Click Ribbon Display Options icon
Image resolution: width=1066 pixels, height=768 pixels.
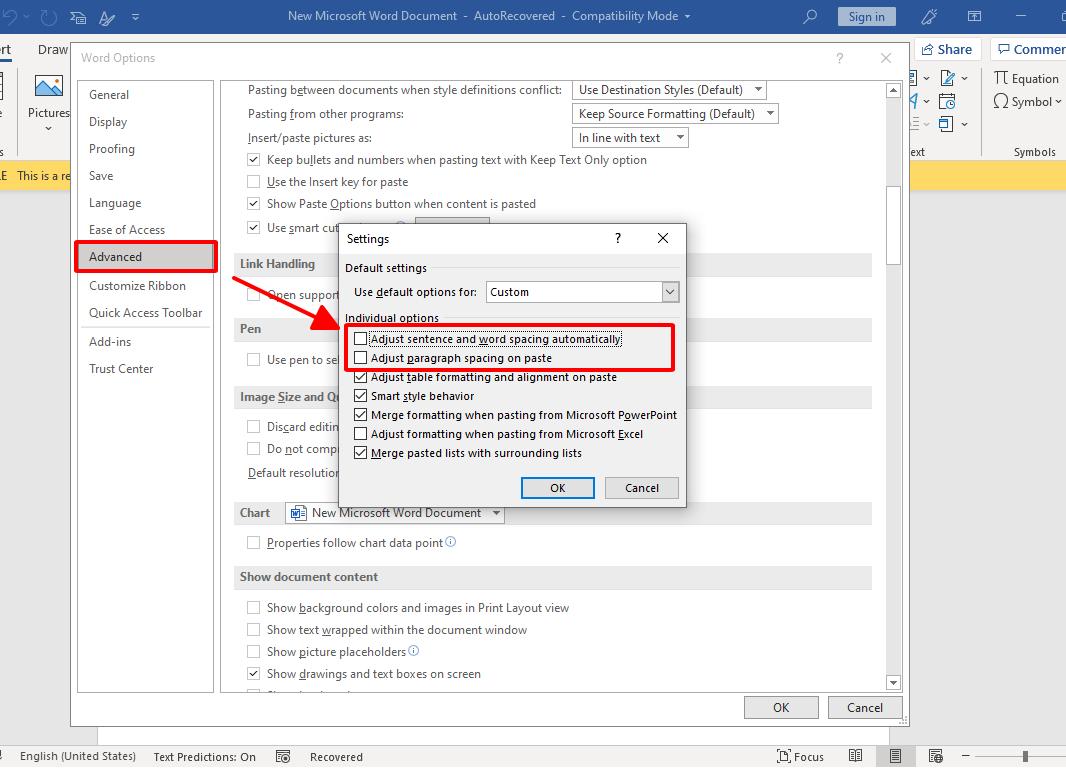974,16
